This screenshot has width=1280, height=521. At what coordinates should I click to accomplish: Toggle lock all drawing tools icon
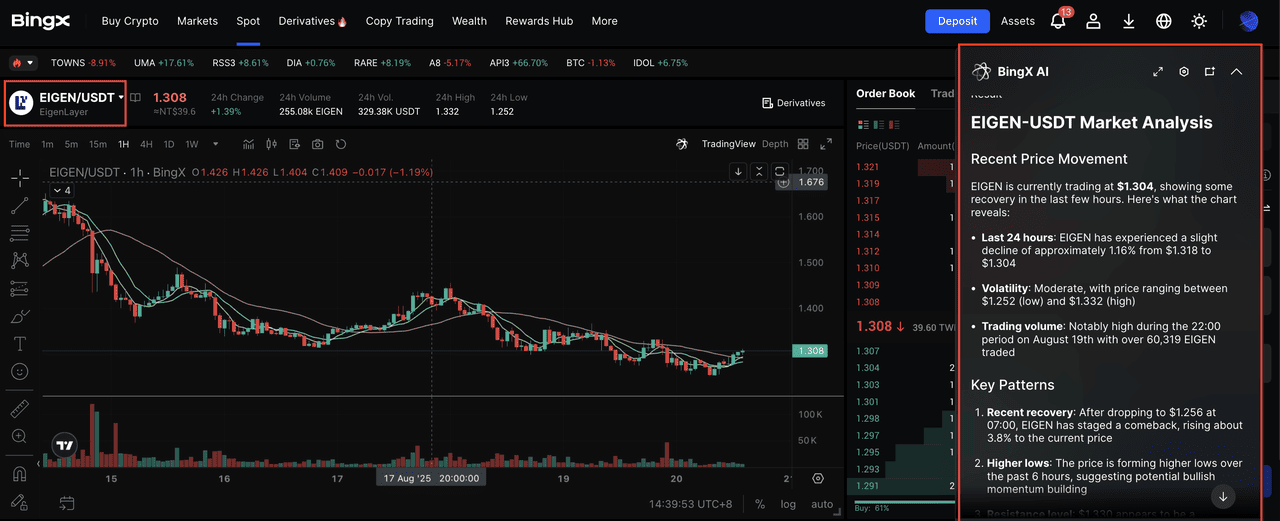tap(19, 501)
